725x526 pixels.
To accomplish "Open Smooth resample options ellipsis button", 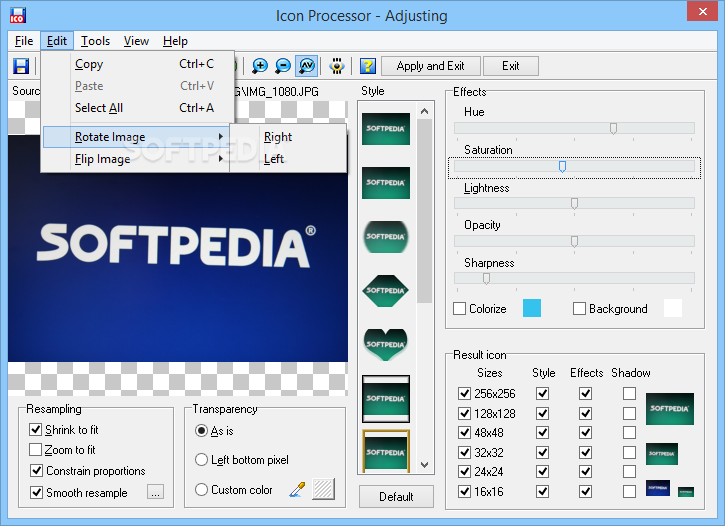I will (155, 492).
